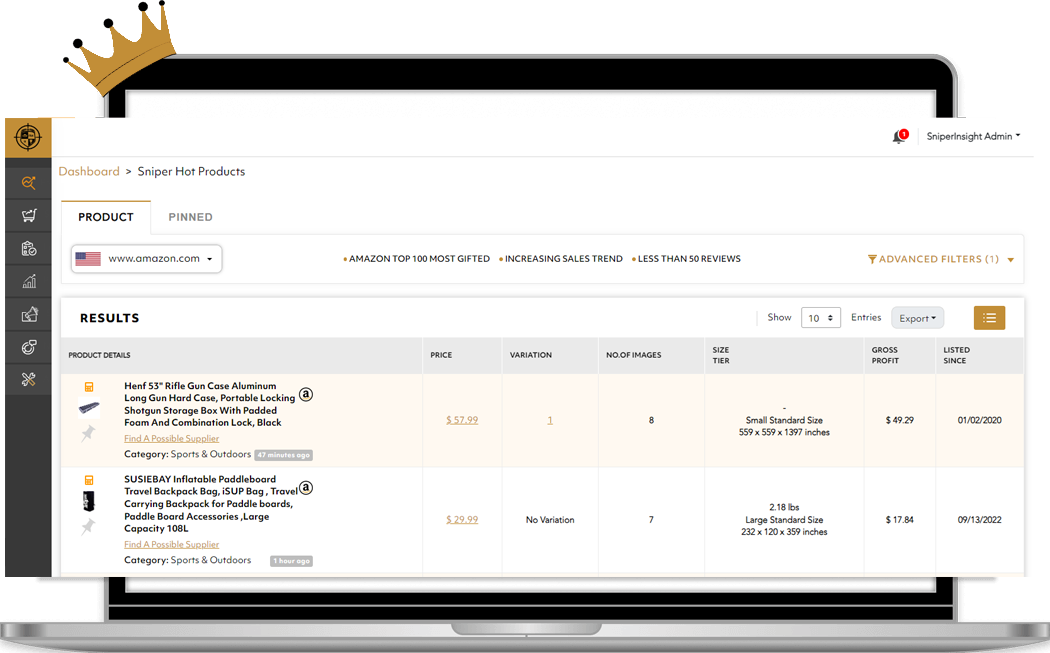Change the Show entries count selector

820,318
